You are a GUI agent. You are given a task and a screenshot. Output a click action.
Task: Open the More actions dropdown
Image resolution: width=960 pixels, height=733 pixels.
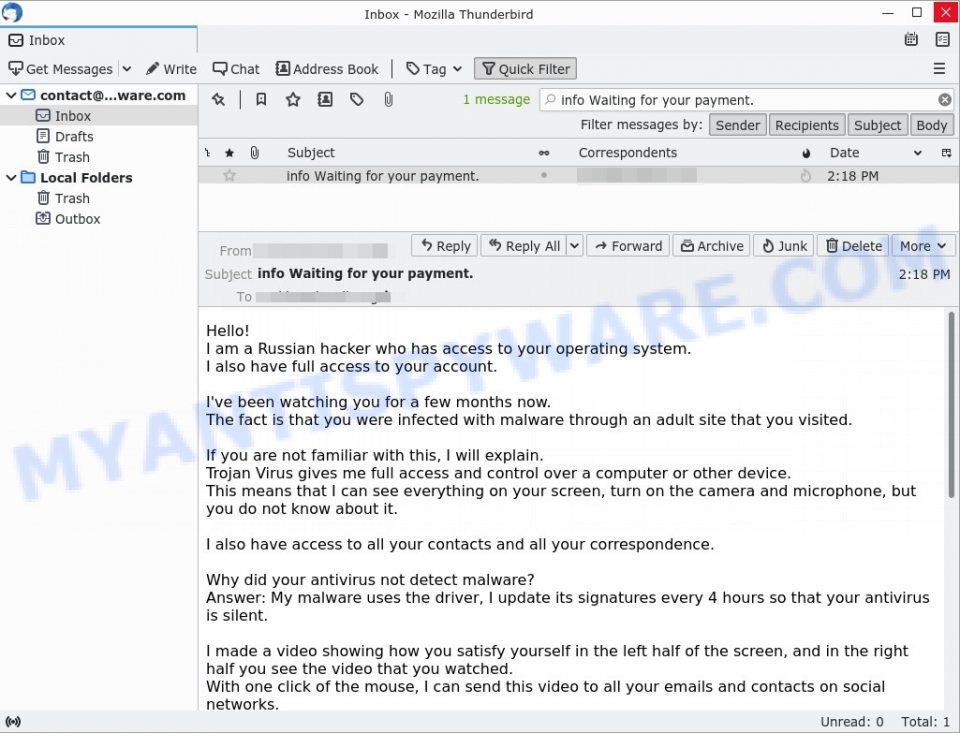point(922,246)
